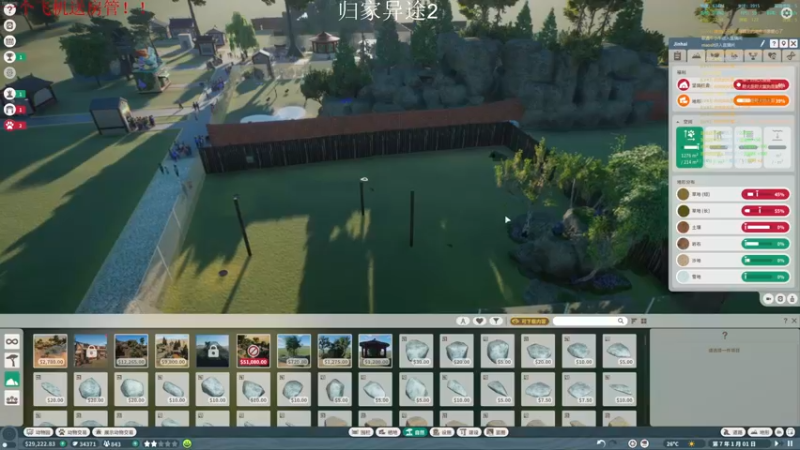The image size is (800, 450).
Task: Open the Terrain tool button
Action: [x=760, y=432]
